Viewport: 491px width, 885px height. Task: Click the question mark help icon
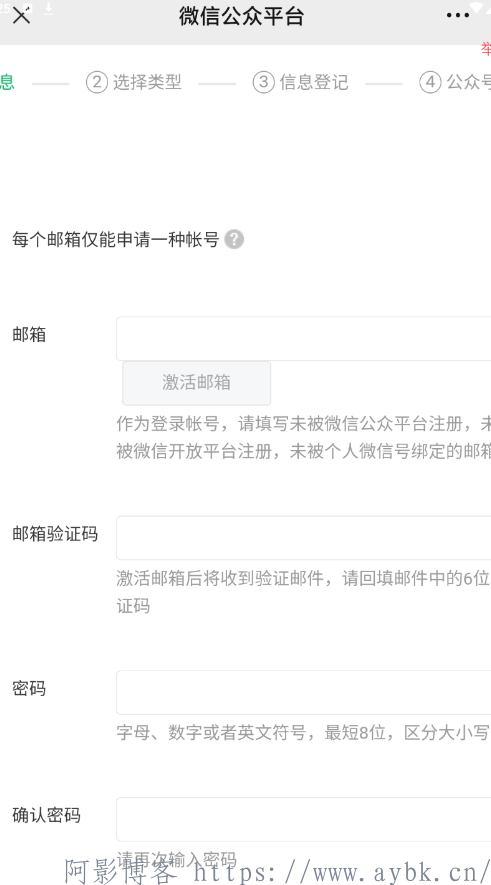(234, 239)
